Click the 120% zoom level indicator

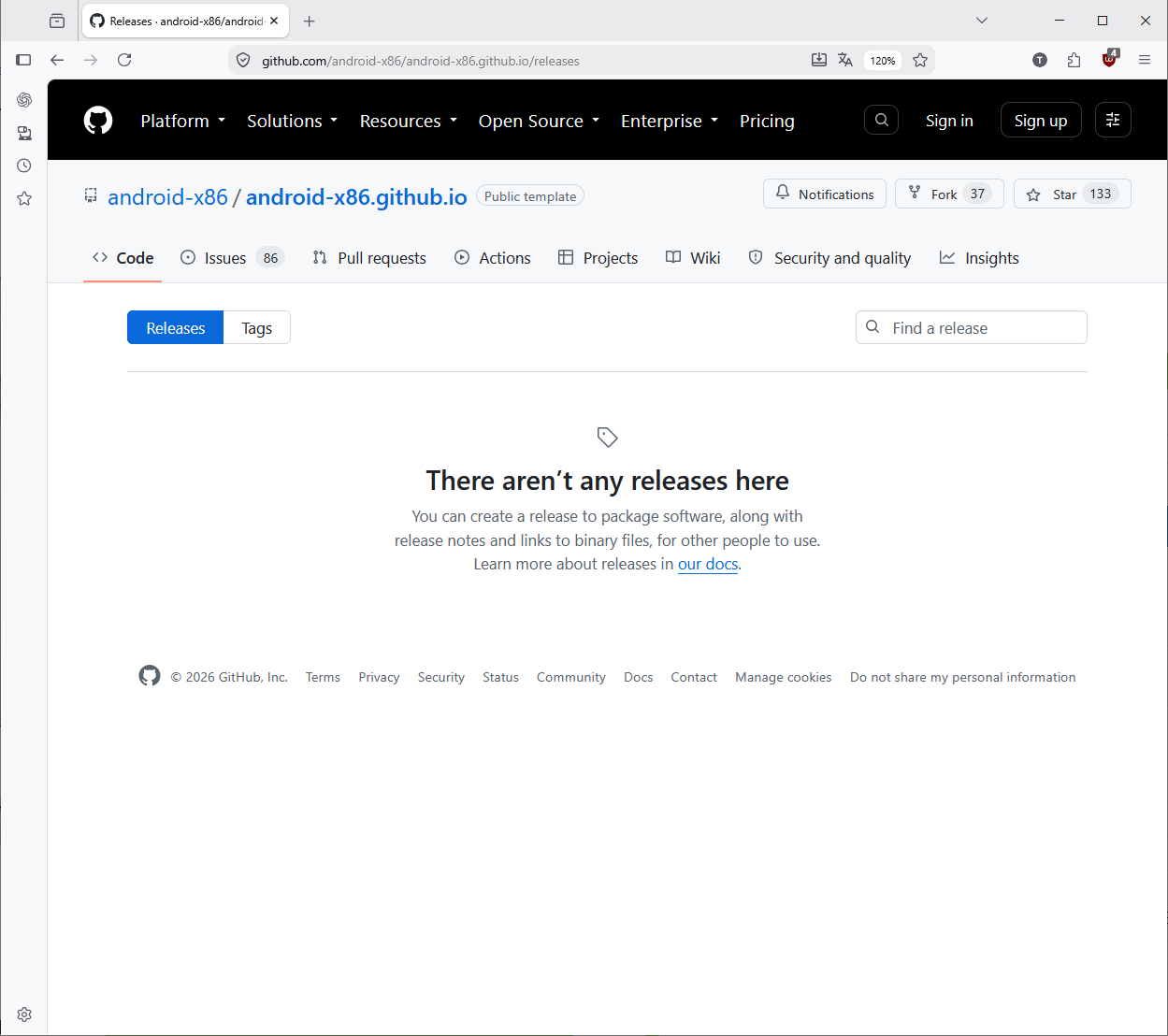click(x=883, y=60)
